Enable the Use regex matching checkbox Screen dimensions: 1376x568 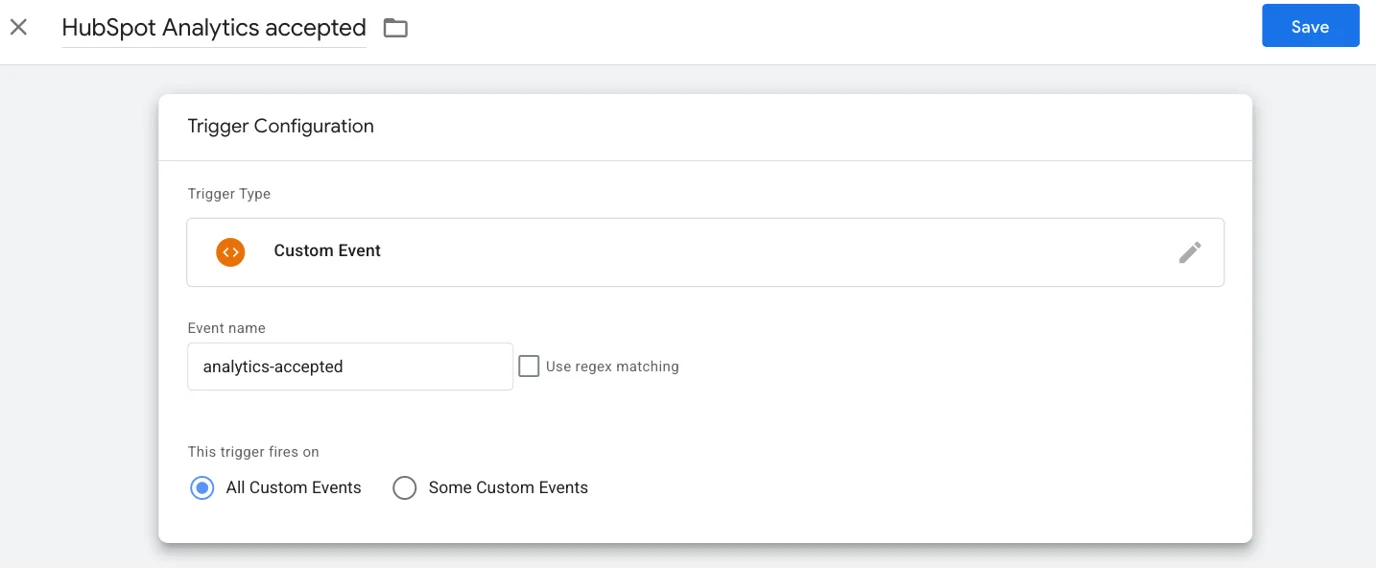529,366
